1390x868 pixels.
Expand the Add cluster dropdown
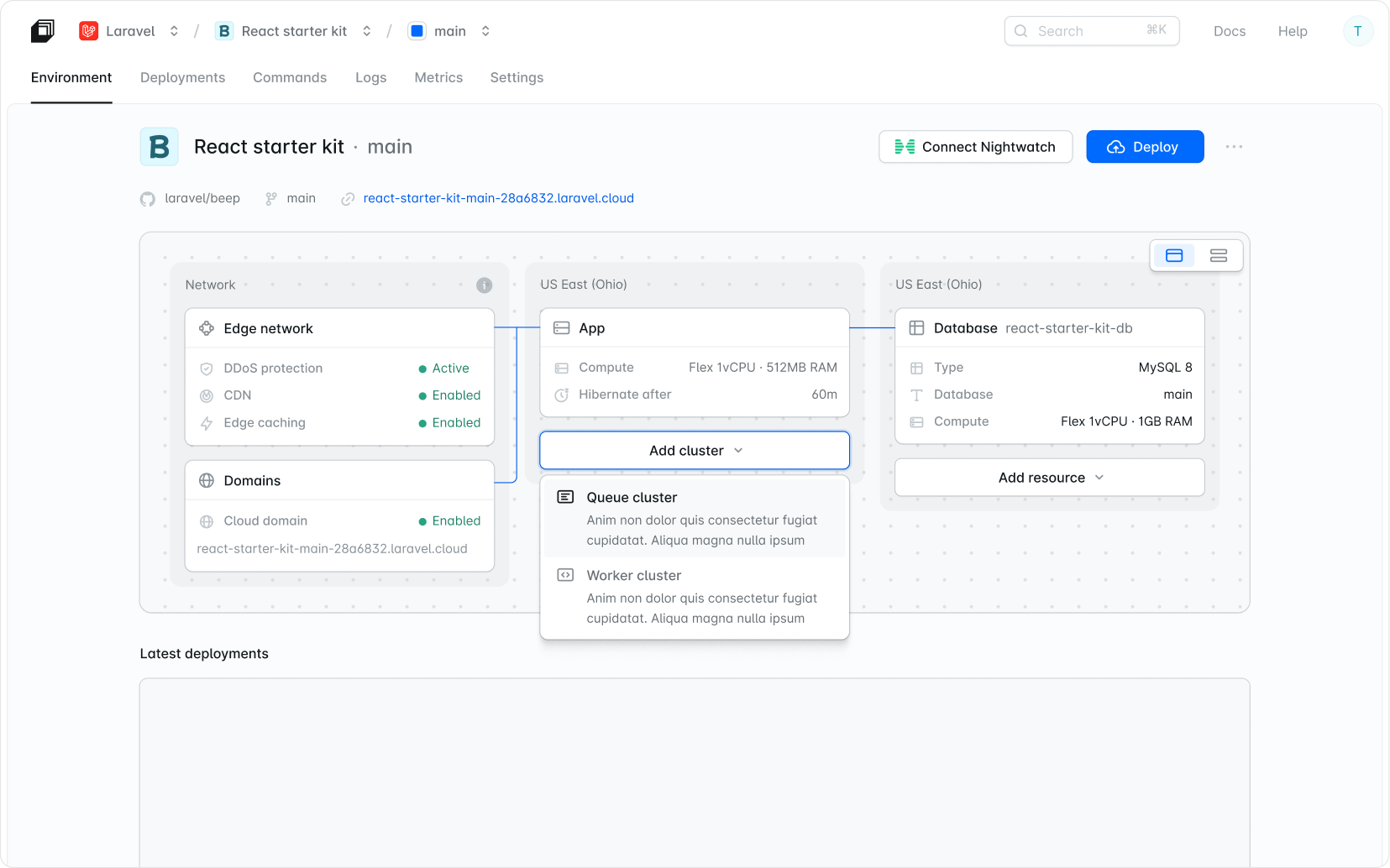tap(694, 450)
